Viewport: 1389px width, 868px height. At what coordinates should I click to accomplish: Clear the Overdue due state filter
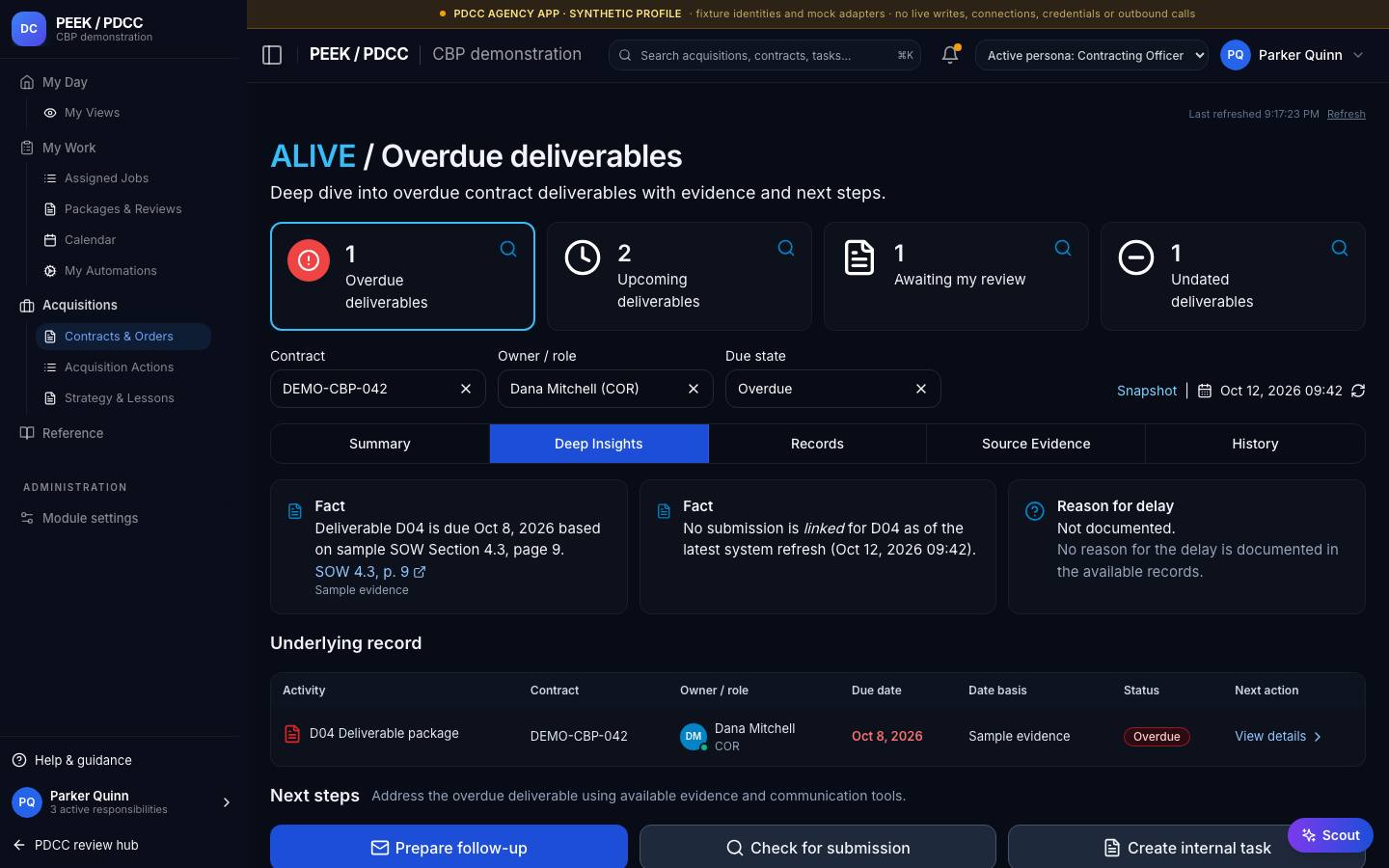(921, 389)
